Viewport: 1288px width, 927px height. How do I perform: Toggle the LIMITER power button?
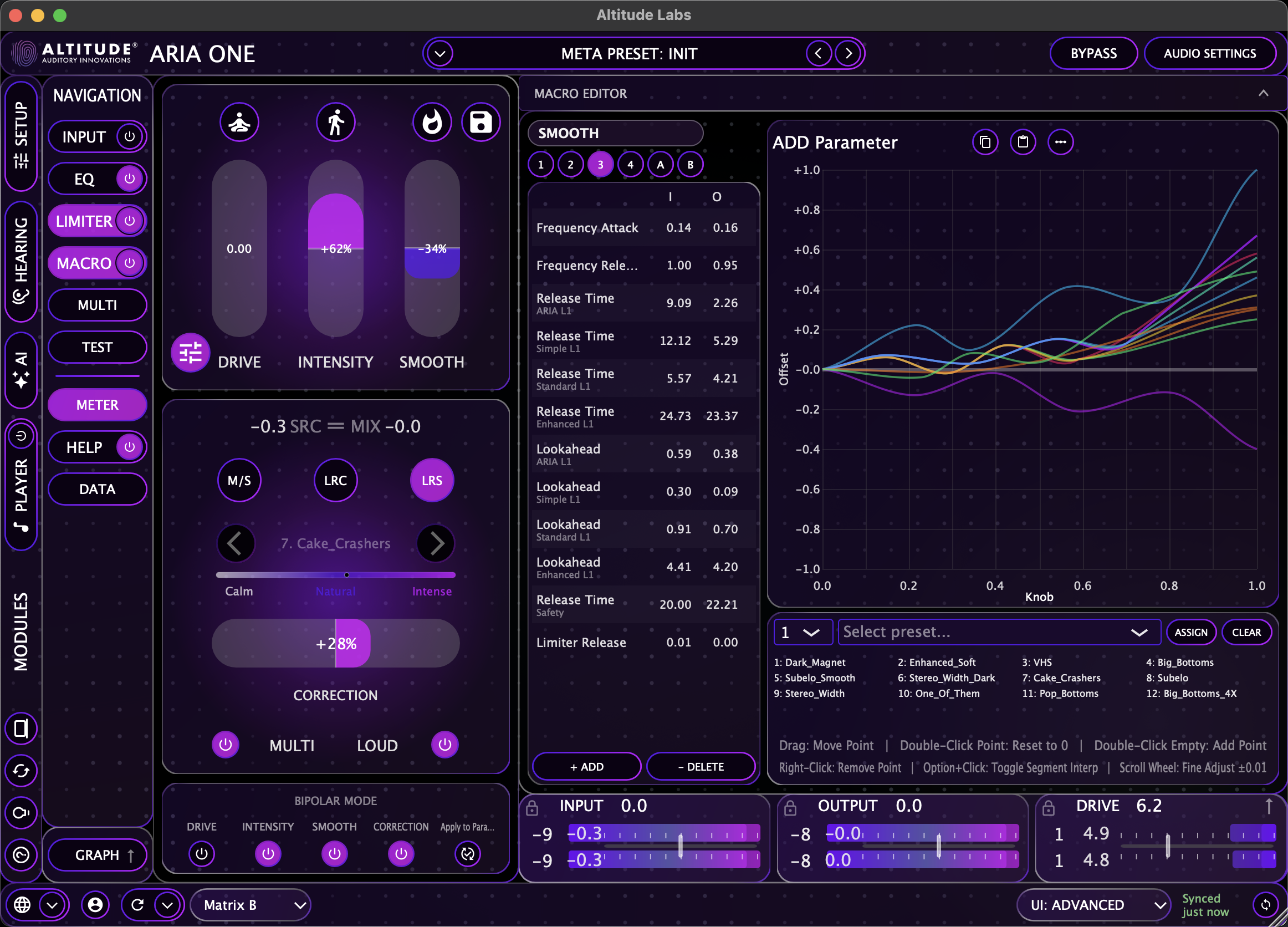[130, 221]
